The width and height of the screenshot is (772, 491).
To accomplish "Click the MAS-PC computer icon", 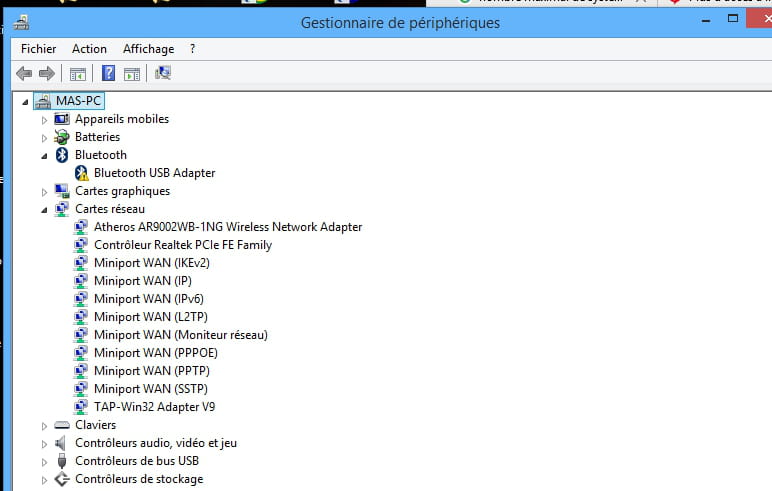I will coord(43,101).
